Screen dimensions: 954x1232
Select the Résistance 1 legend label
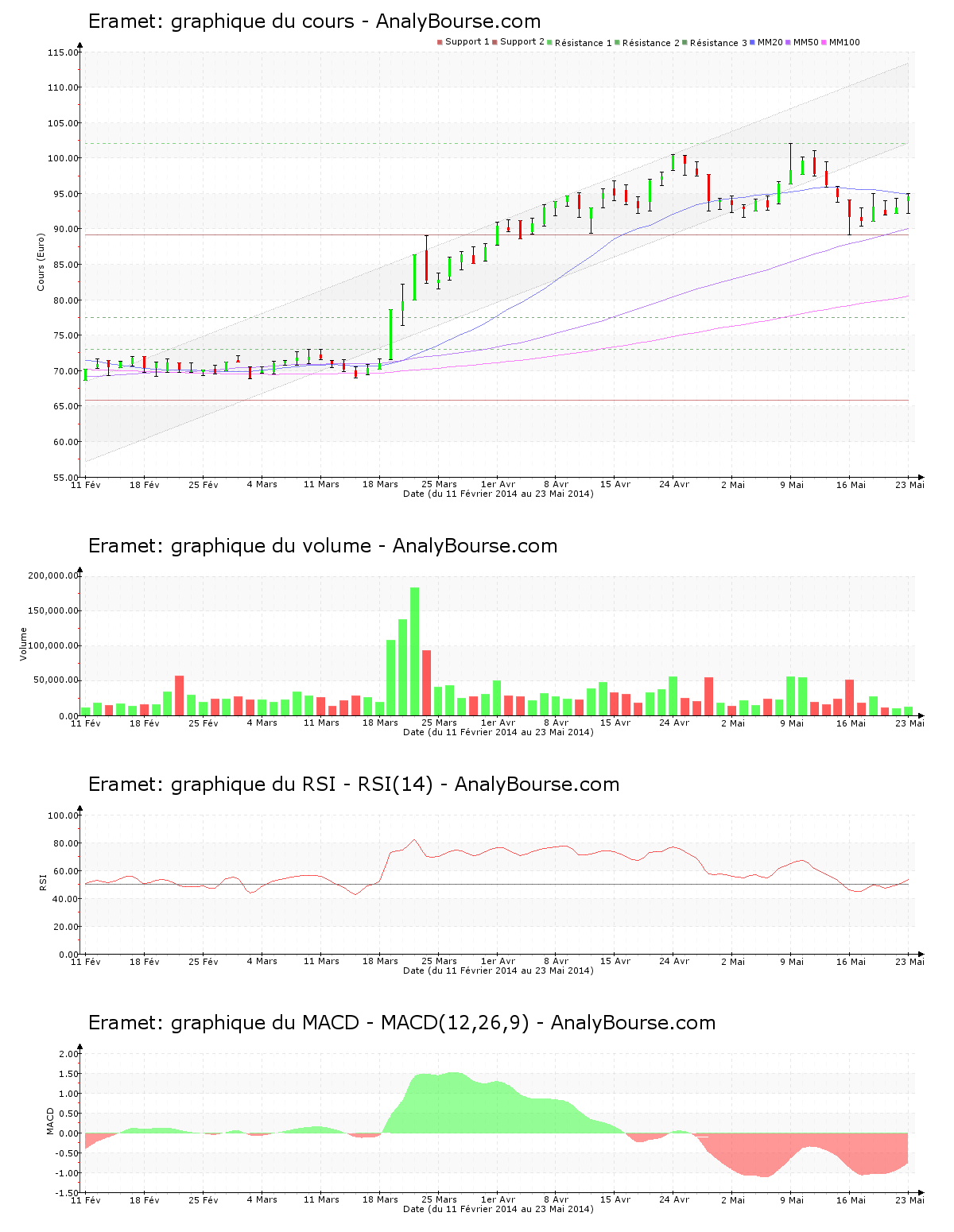click(x=584, y=42)
